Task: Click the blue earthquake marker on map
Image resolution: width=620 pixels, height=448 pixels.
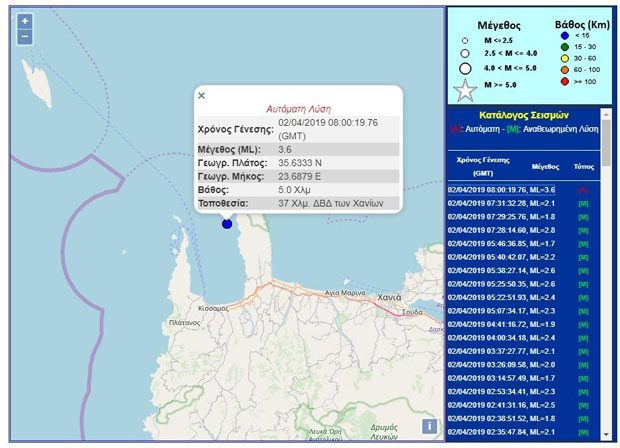Action: coord(227,223)
